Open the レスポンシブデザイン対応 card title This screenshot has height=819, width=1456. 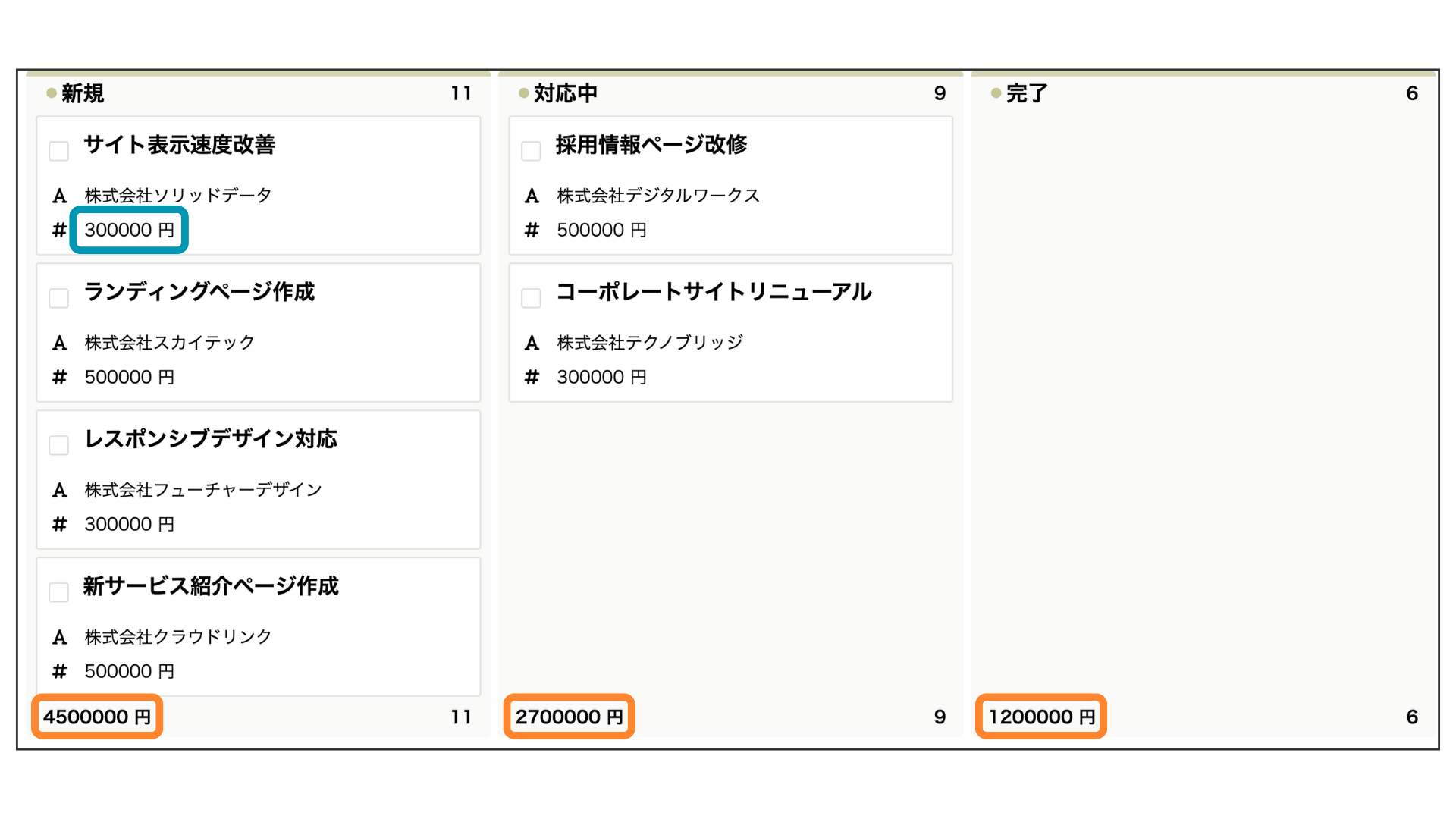pyautogui.click(x=211, y=439)
